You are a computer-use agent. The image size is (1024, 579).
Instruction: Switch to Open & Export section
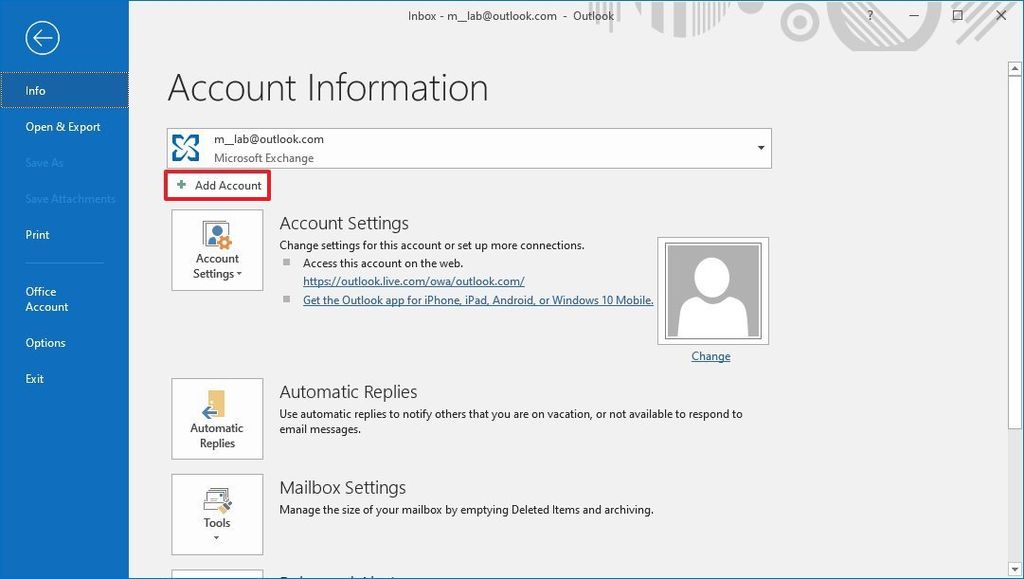click(63, 126)
